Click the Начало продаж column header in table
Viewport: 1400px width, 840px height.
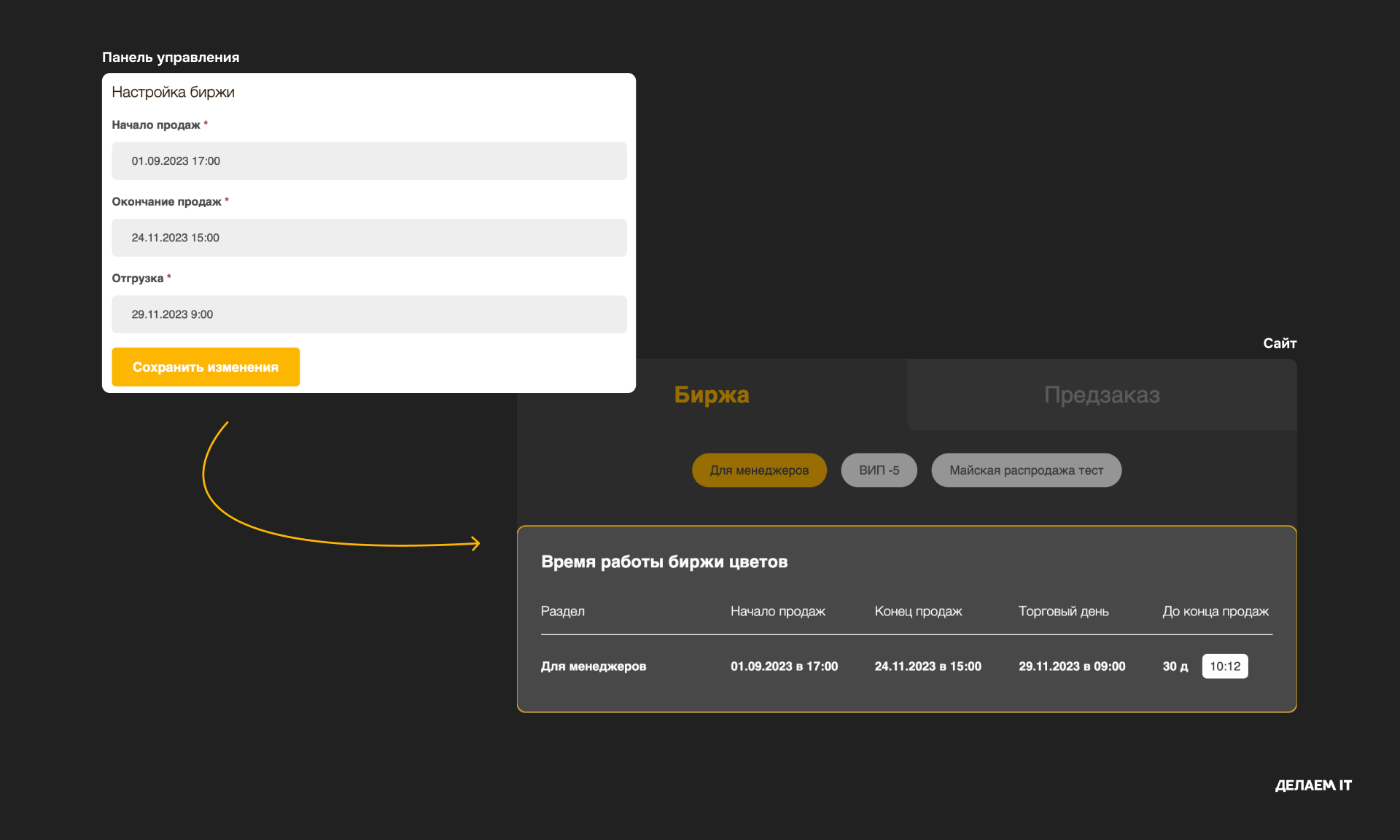click(x=777, y=611)
